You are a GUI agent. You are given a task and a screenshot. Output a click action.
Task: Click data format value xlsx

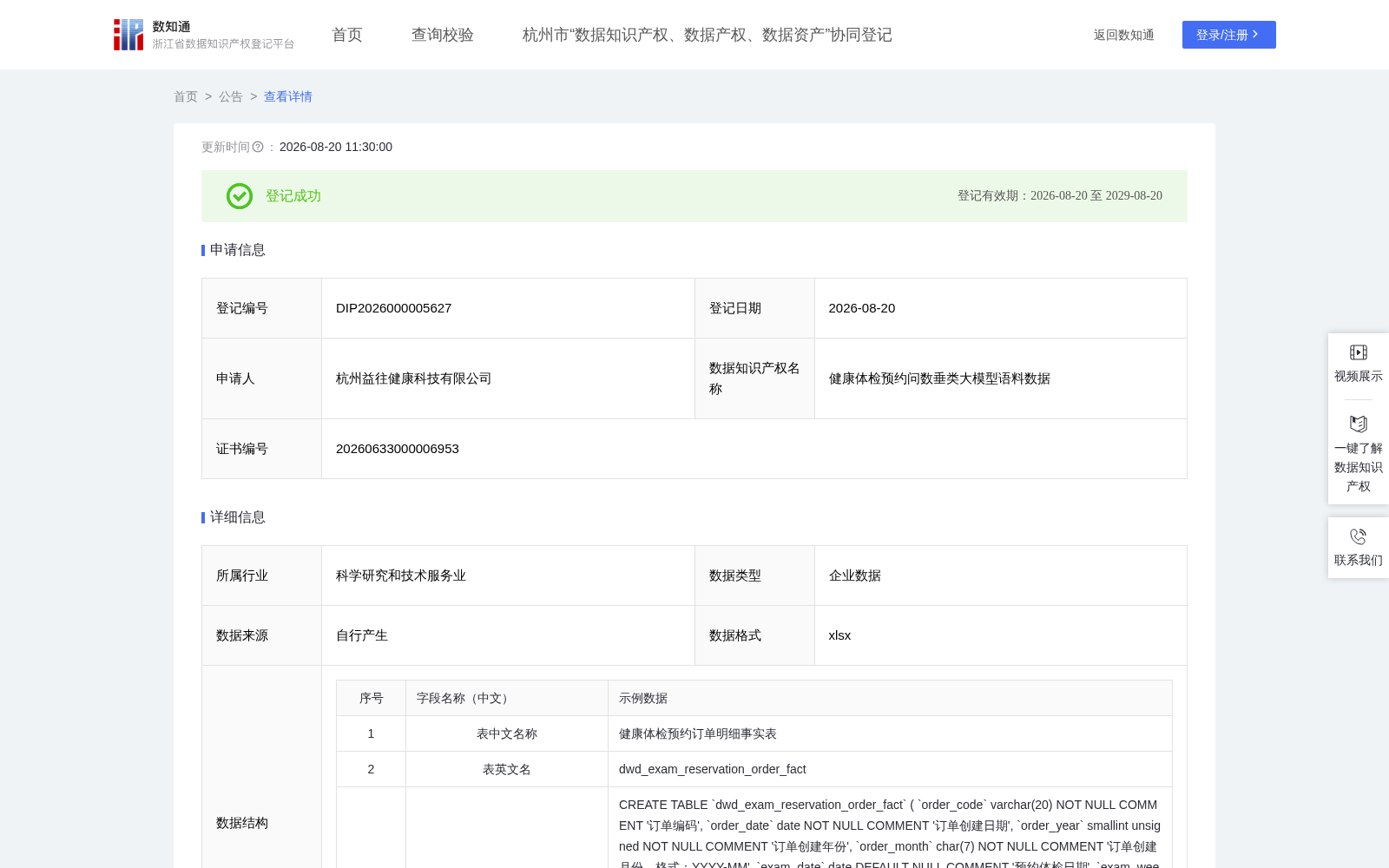coord(839,635)
